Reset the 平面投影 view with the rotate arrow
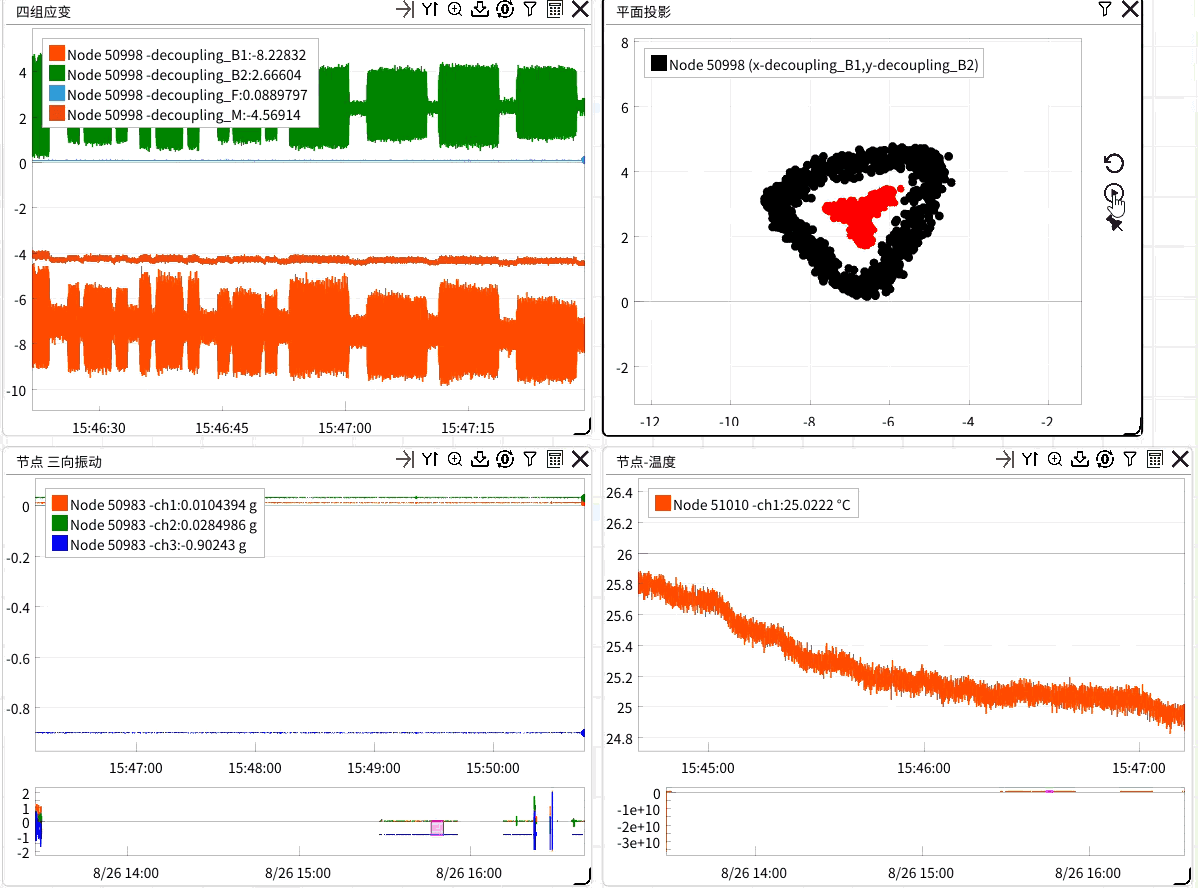 pos(1114,163)
